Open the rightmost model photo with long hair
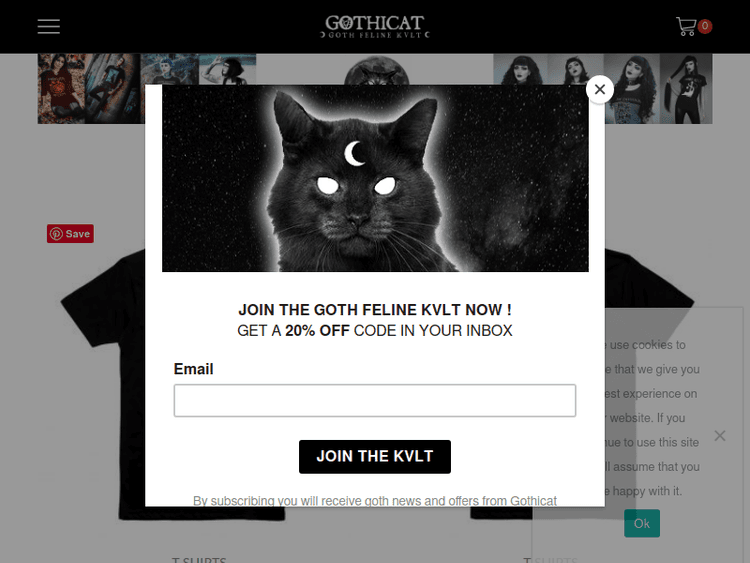750x563 pixels. [x=686, y=88]
